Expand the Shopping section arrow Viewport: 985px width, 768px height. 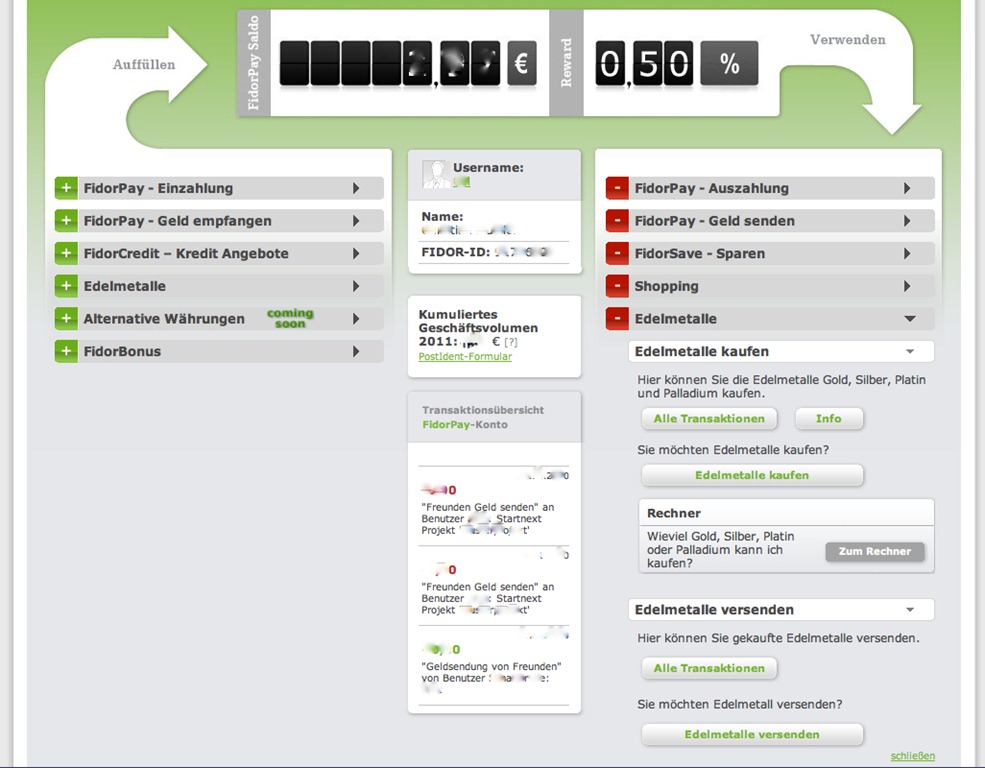pos(907,286)
